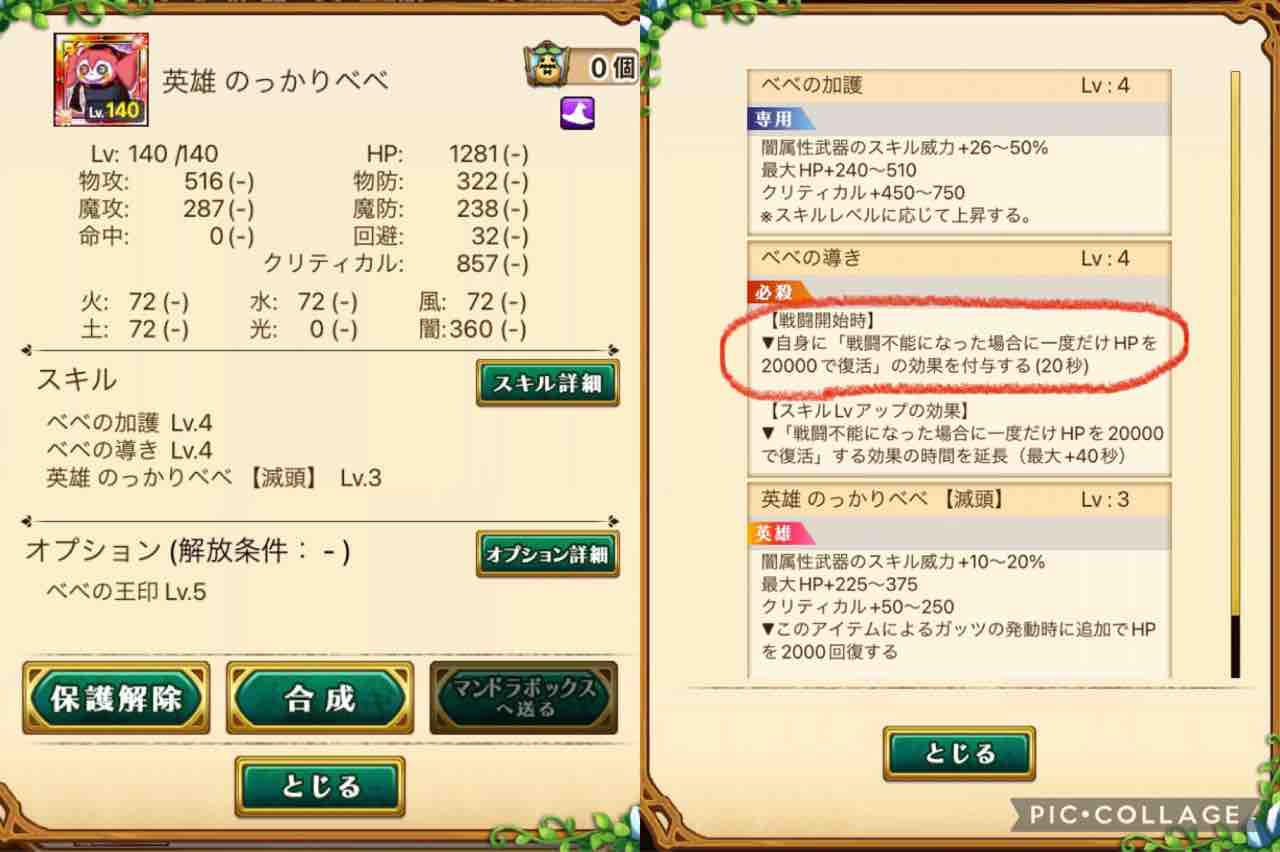Image resolution: width=1280 pixels, height=852 pixels.
Task: Tap the ベベの導き Lv:4 skill header
Action: pyautogui.click(x=959, y=258)
